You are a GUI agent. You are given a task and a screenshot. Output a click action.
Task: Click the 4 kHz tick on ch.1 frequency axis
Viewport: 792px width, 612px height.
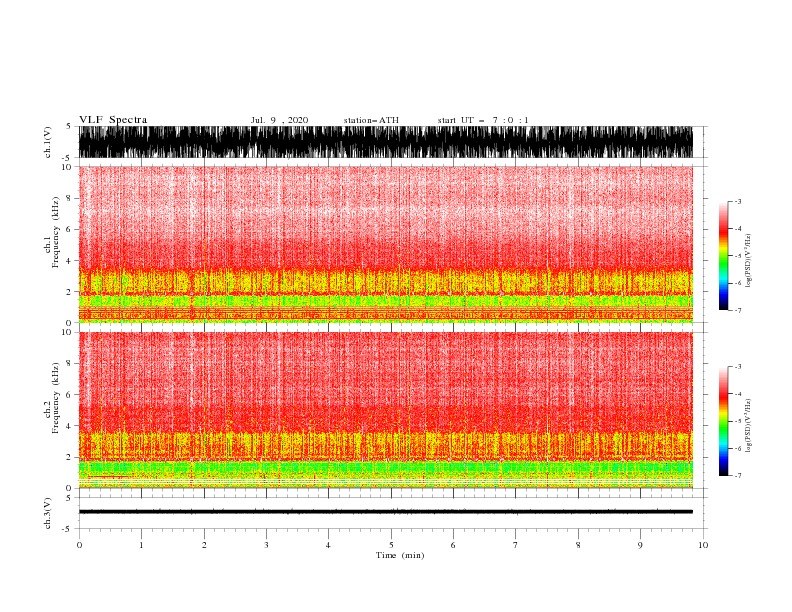(69, 261)
